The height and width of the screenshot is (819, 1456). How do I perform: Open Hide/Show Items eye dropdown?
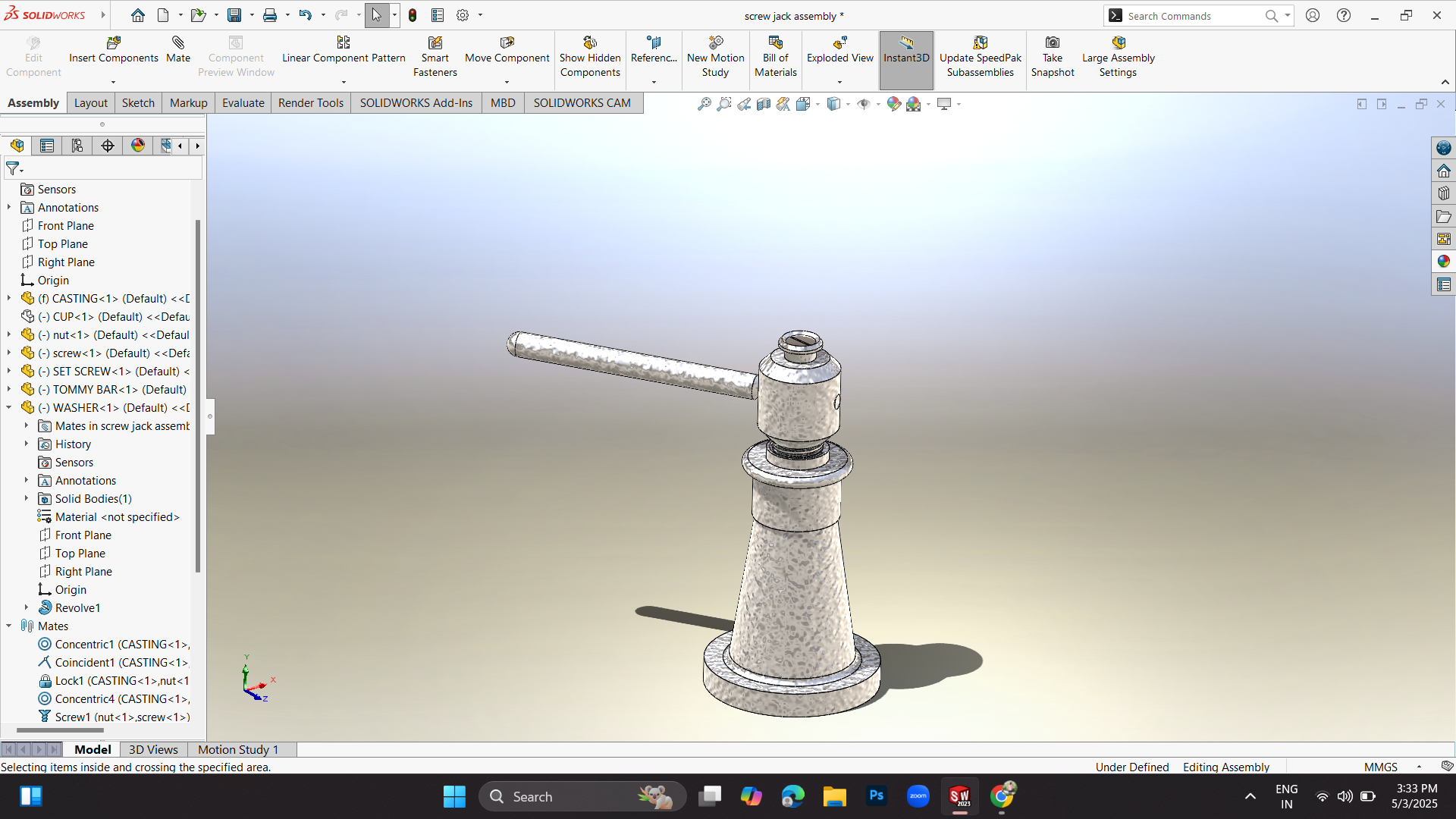[x=877, y=105]
